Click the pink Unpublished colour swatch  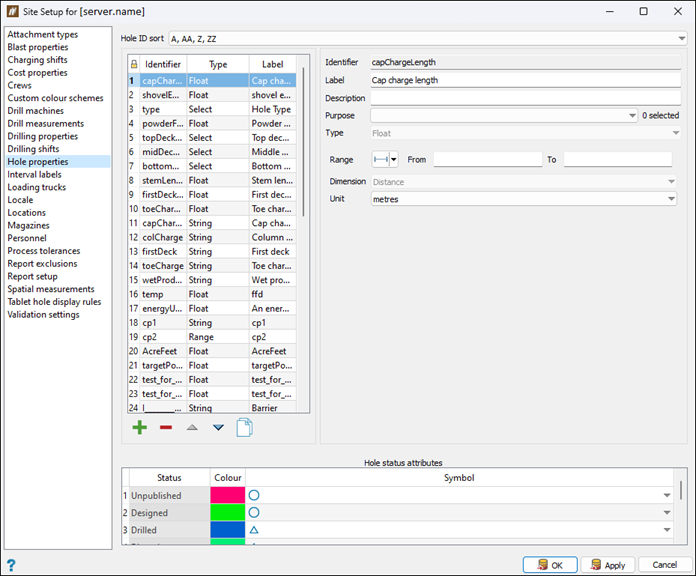pyautogui.click(x=227, y=495)
